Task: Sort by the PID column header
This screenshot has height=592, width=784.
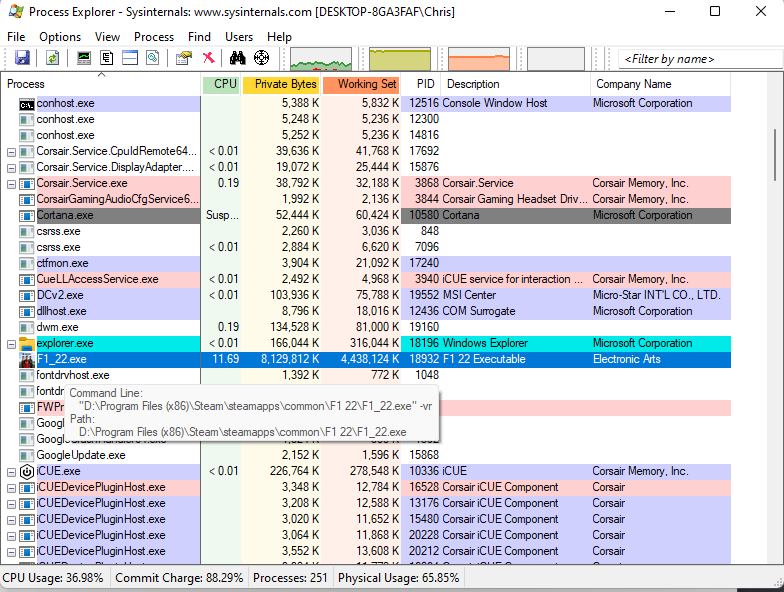Action: point(420,84)
